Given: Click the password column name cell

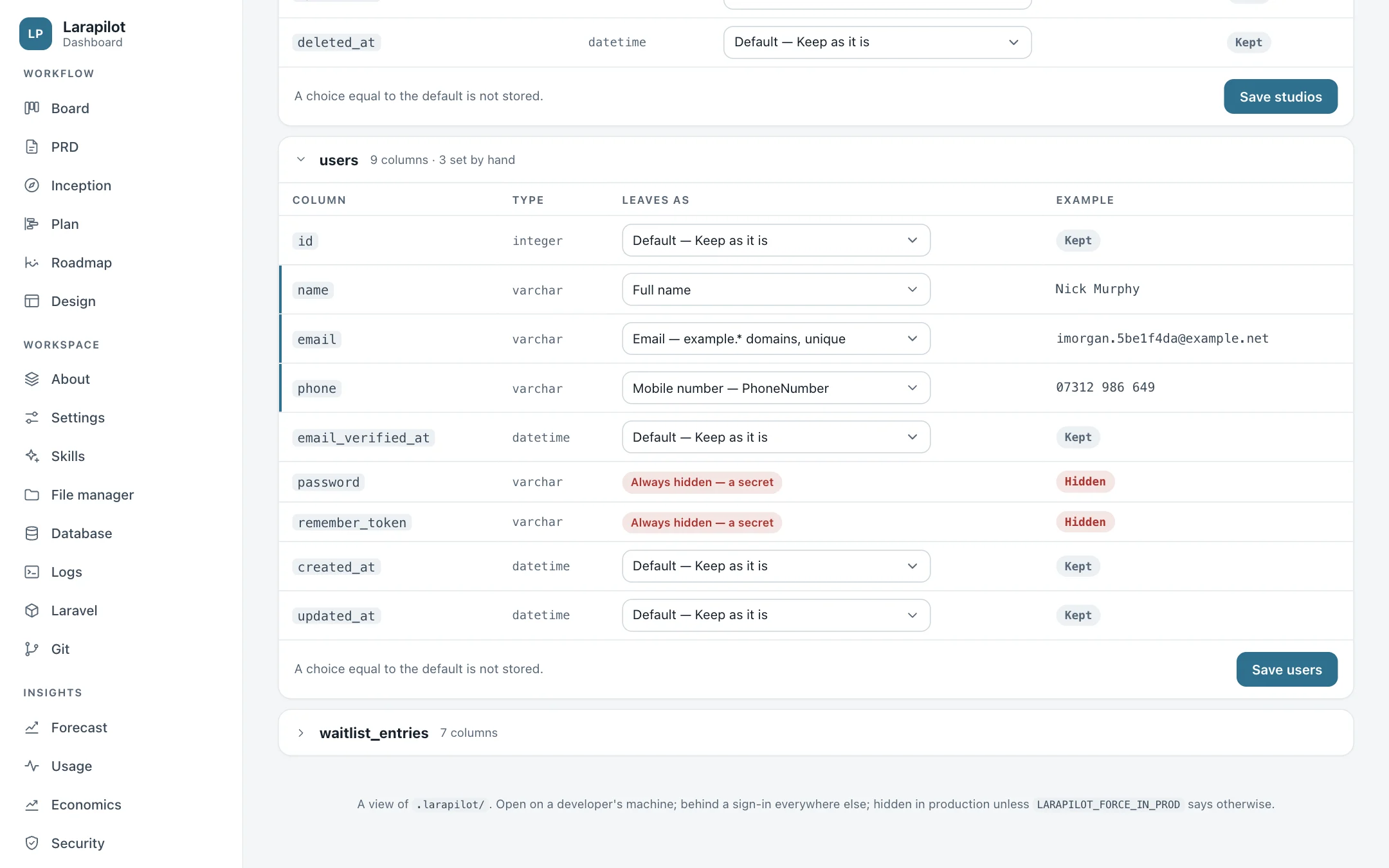Looking at the screenshot, I should (328, 482).
